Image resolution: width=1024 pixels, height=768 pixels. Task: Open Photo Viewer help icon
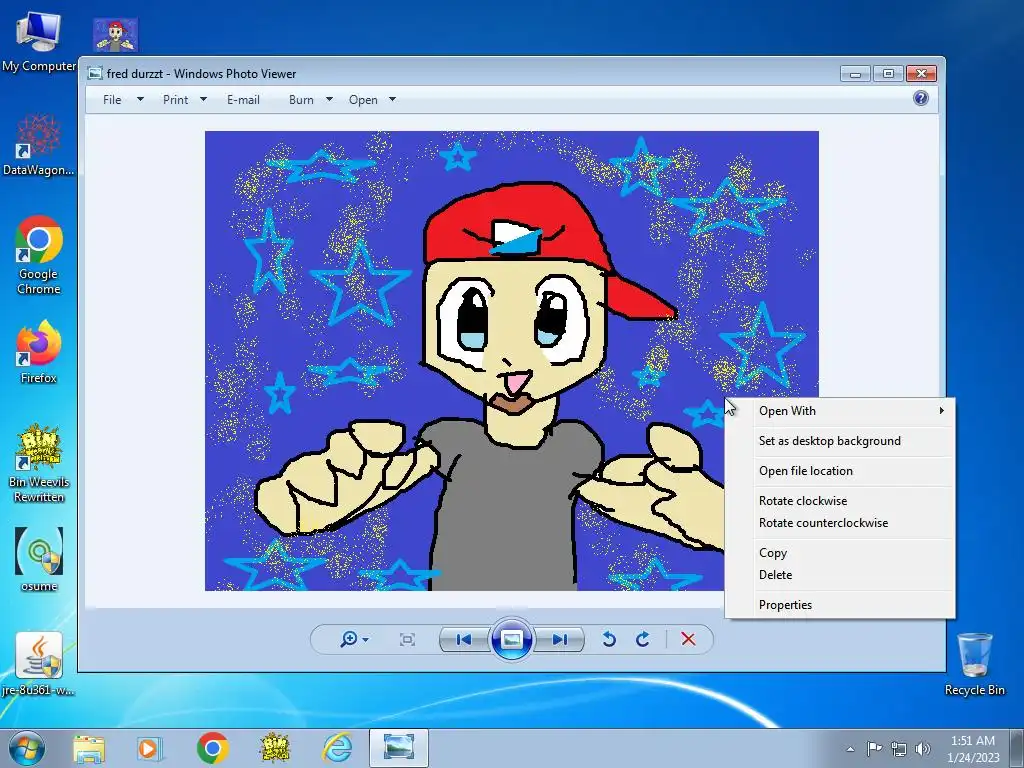tap(921, 98)
